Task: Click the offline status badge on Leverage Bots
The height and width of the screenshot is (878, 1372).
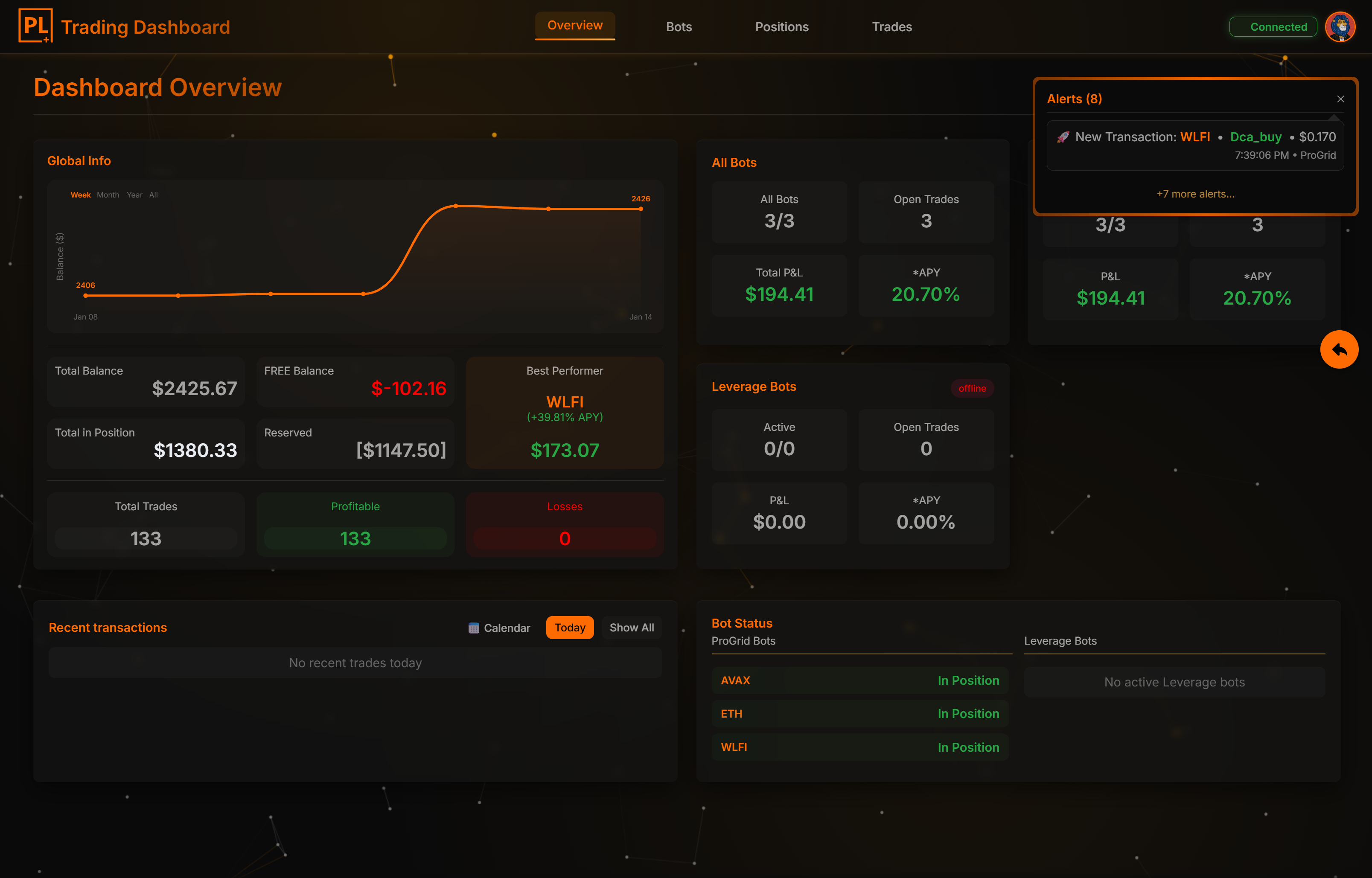Action: click(x=972, y=388)
